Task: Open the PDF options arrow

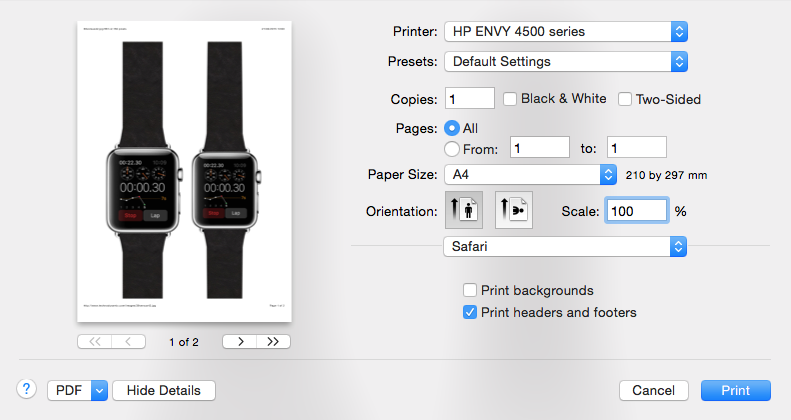Action: (x=99, y=390)
